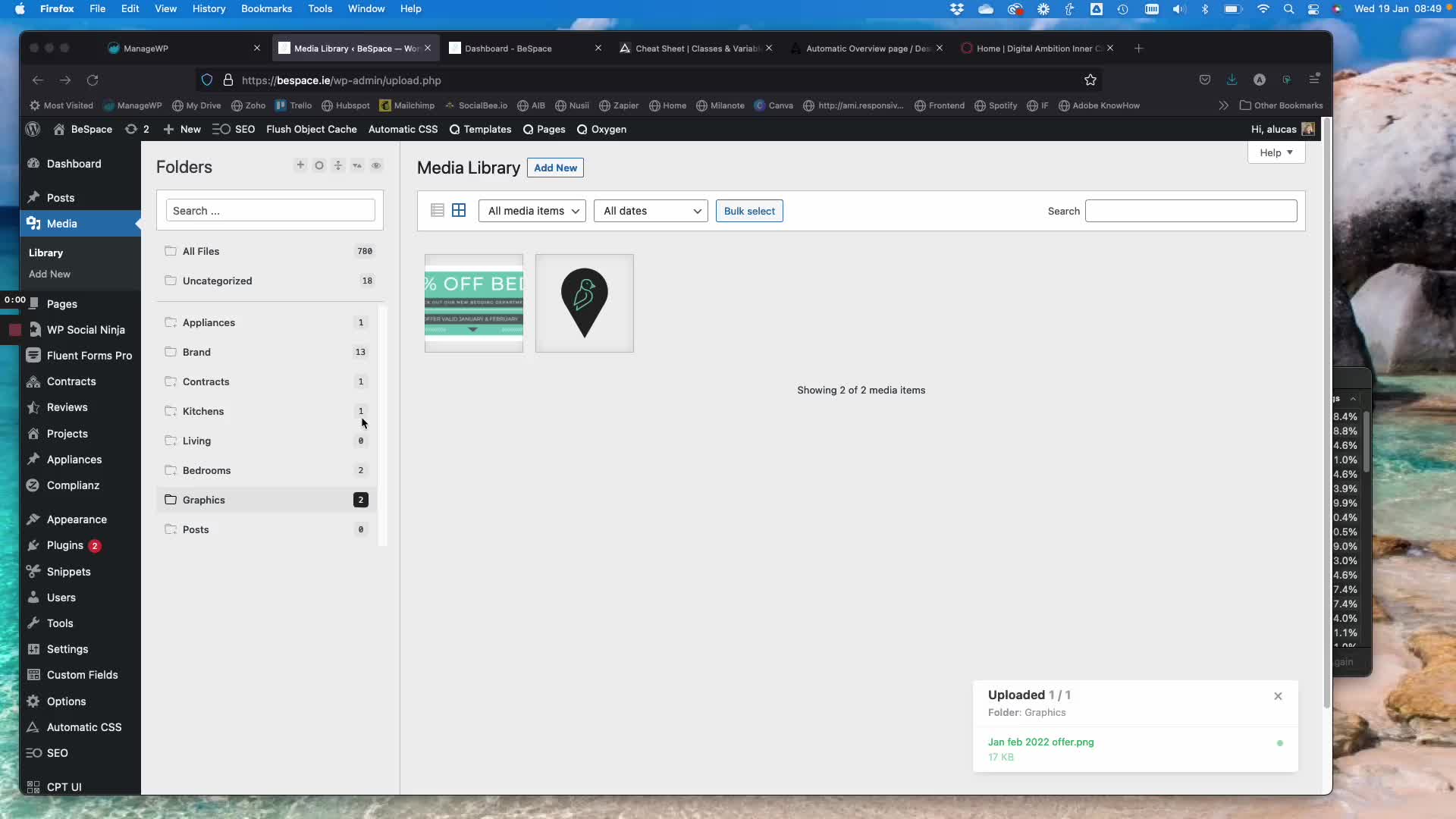This screenshot has height=819, width=1456.
Task: Expand the Help dropdown tab
Action: click(1276, 152)
